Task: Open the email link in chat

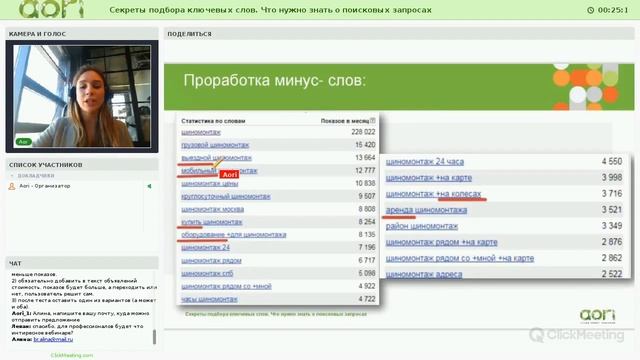Action: coord(53,339)
